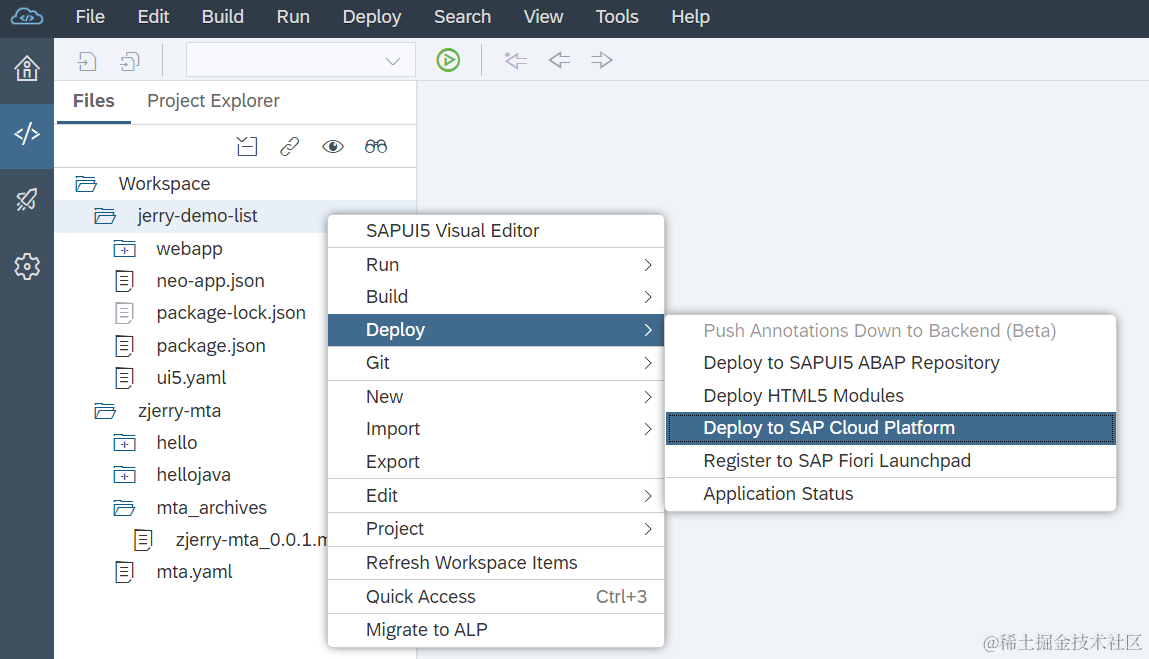Toggle the eye show hidden files icon
Viewport: 1149px width, 659px height.
pos(333,147)
